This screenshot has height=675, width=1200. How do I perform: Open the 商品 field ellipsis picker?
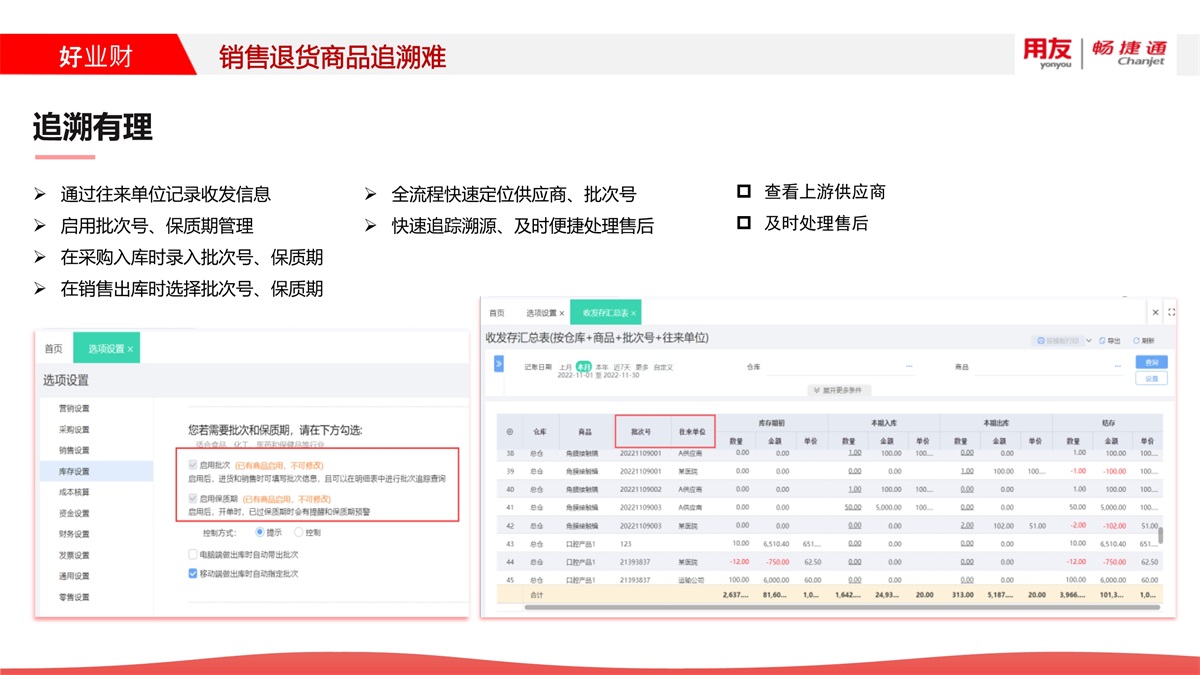click(1116, 367)
